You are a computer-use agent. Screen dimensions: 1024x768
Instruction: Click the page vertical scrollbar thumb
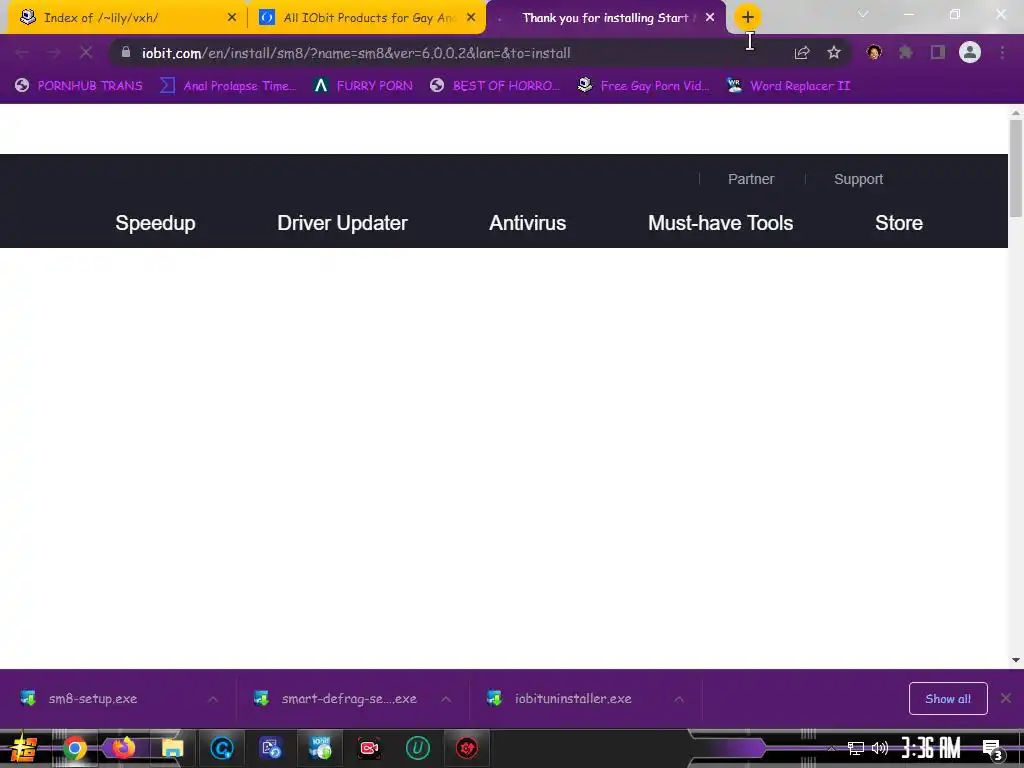pos(1016,168)
